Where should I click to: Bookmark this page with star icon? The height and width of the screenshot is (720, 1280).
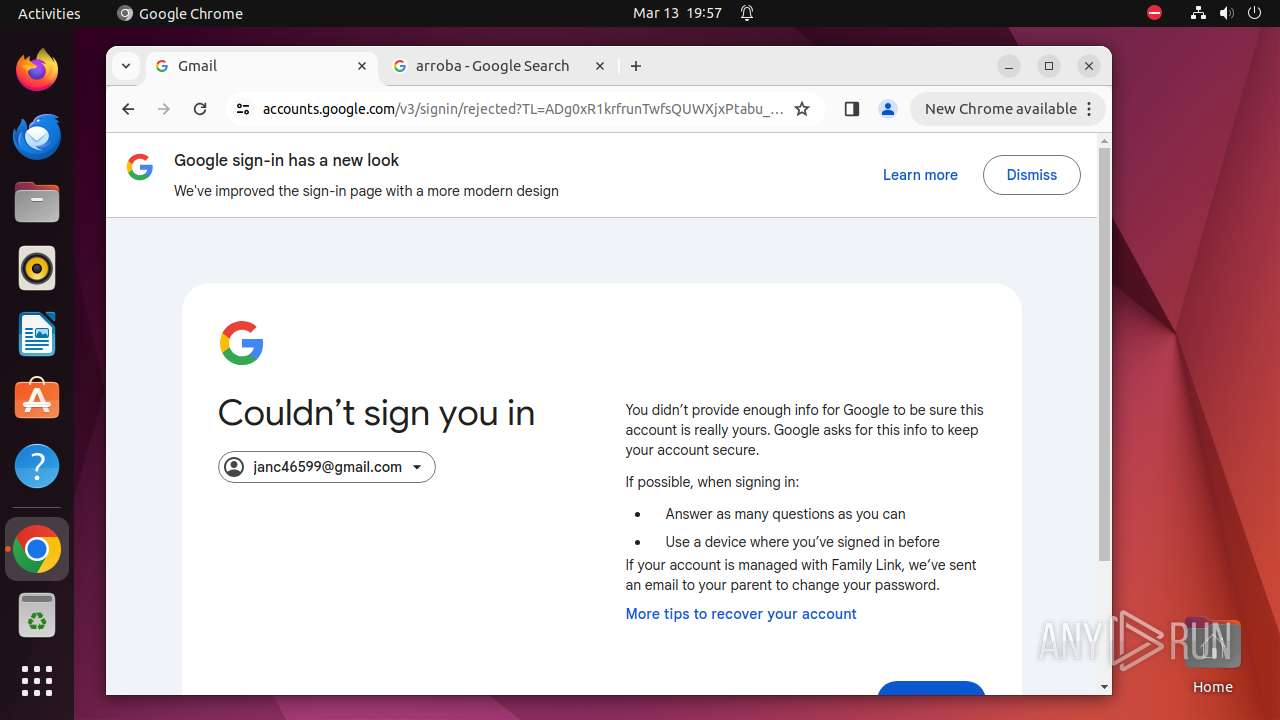pos(802,109)
